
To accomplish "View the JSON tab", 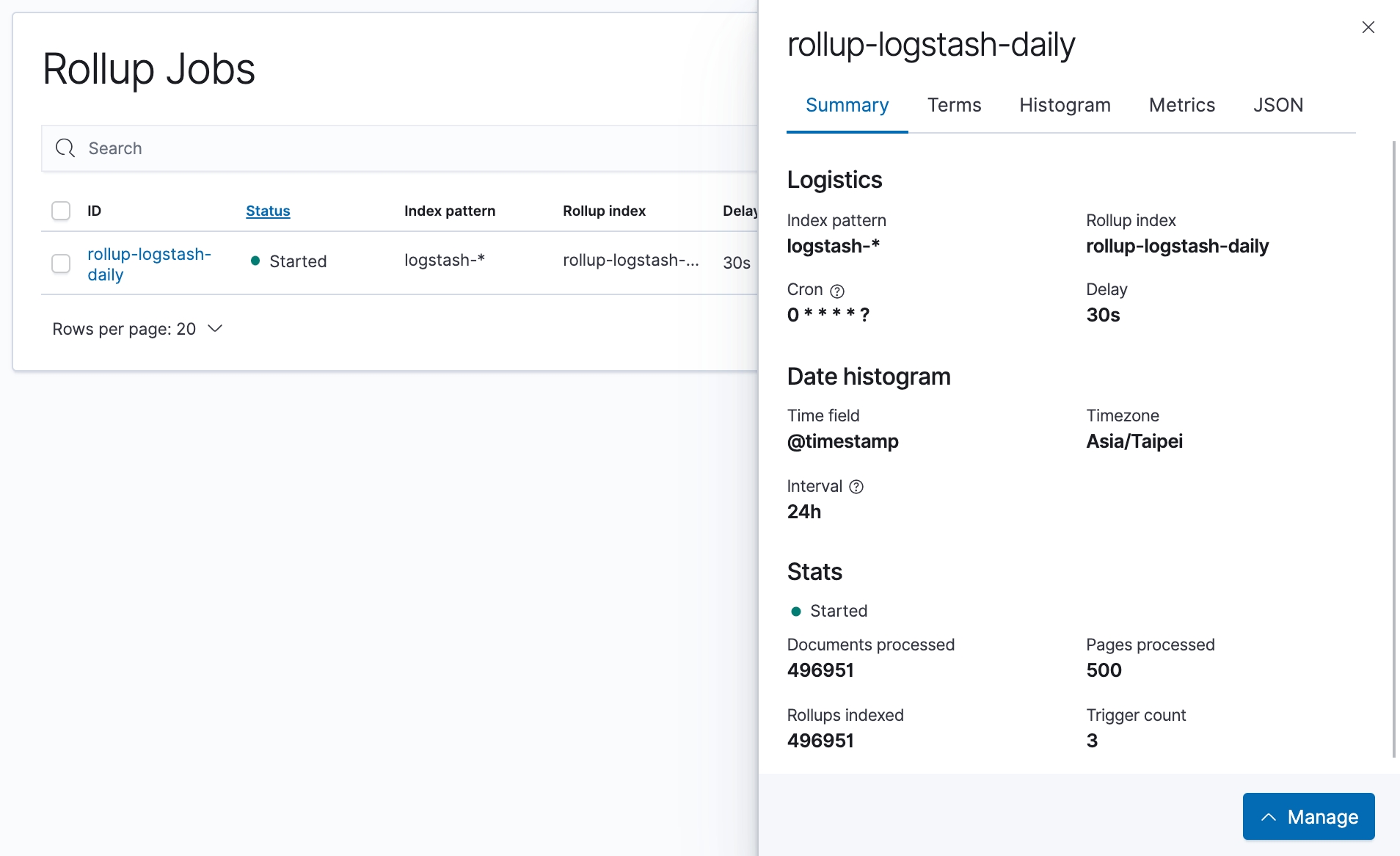I will [x=1277, y=105].
